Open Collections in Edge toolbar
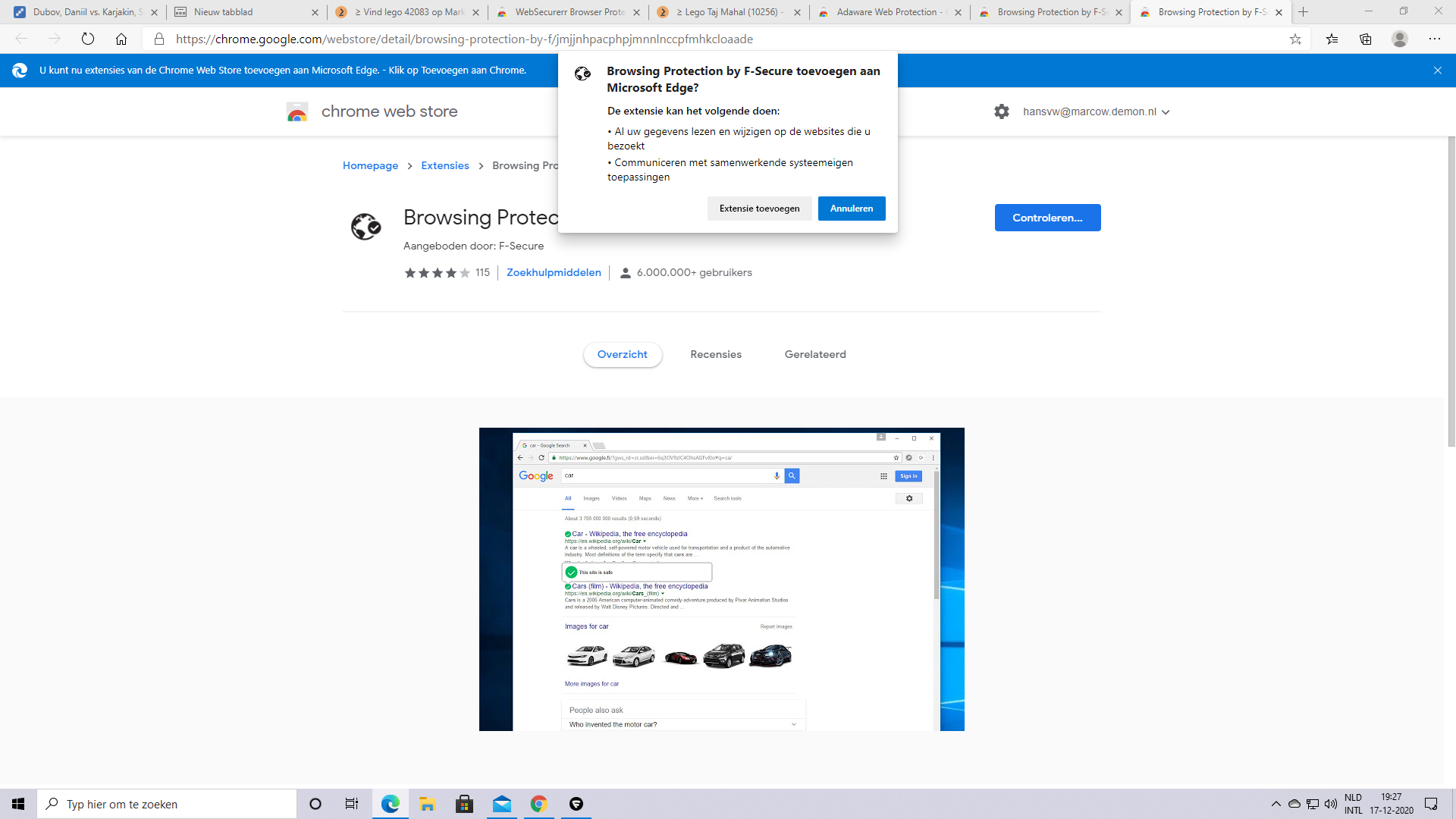 pos(1367,39)
